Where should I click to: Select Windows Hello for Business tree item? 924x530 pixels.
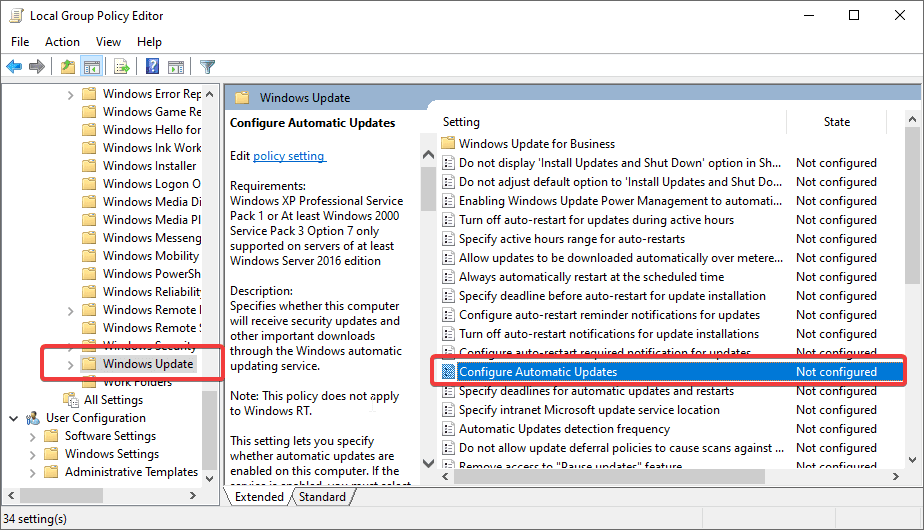coord(152,130)
